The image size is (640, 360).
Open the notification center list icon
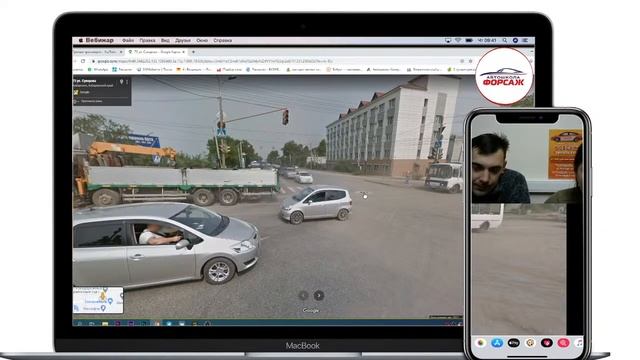525,40
